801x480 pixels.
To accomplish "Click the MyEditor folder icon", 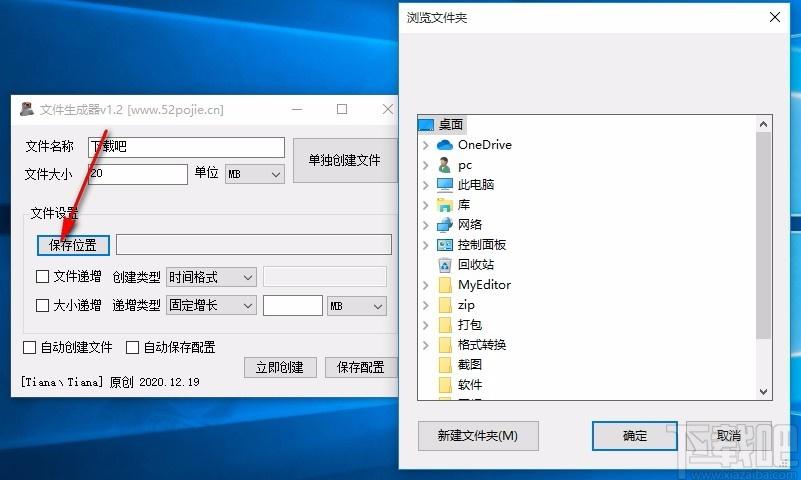I will (x=445, y=285).
